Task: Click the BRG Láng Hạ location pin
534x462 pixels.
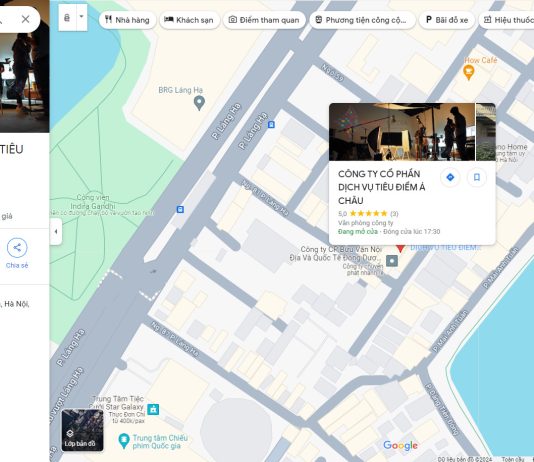Action: click(x=199, y=103)
